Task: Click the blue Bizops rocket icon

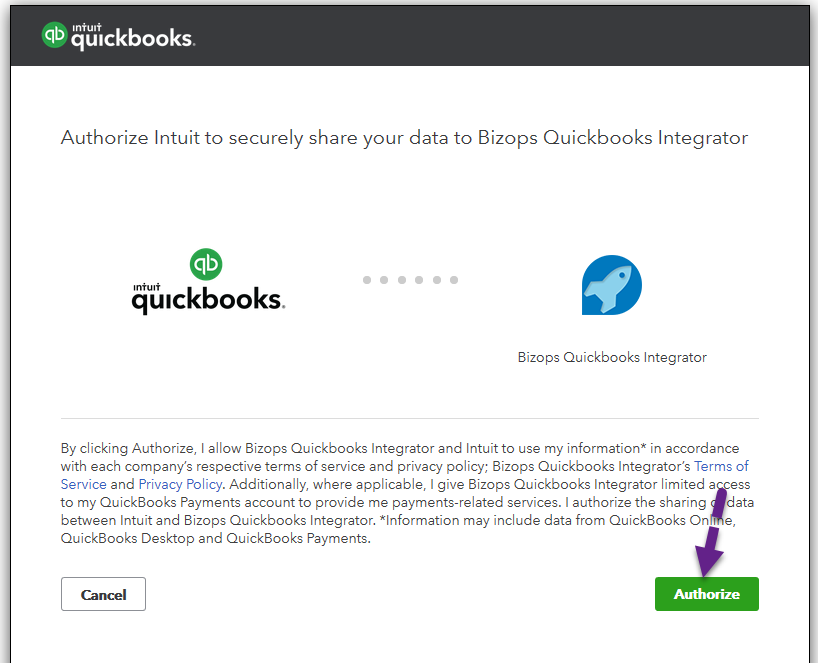Action: click(x=612, y=285)
